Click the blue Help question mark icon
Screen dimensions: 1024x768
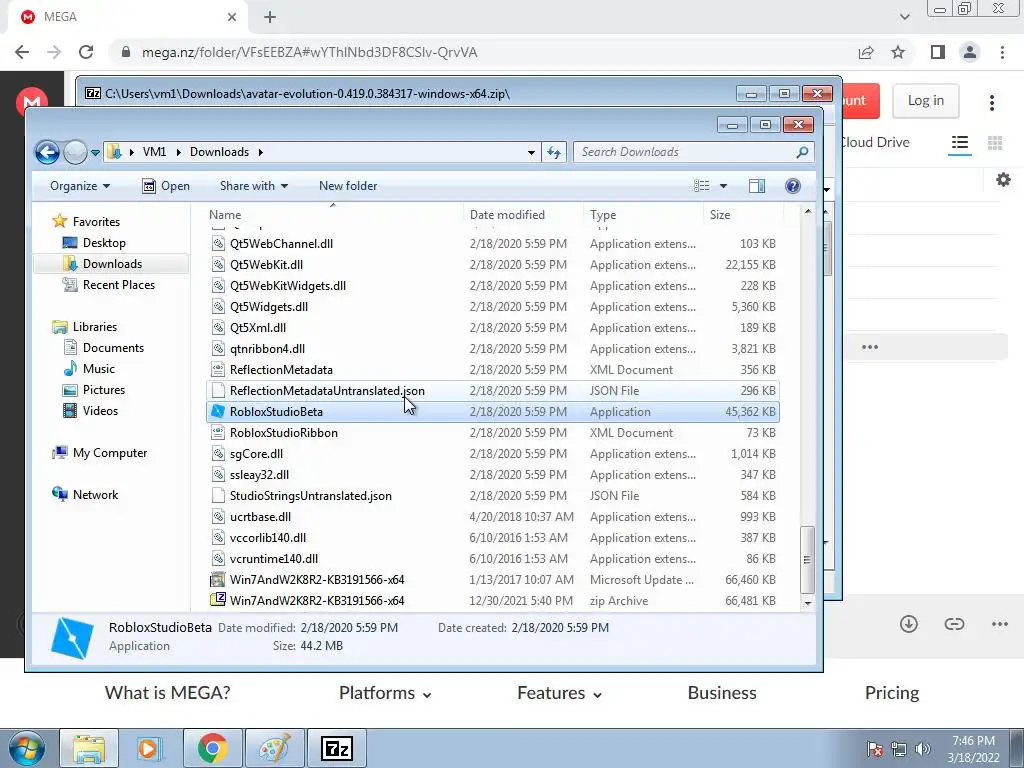[x=793, y=186]
